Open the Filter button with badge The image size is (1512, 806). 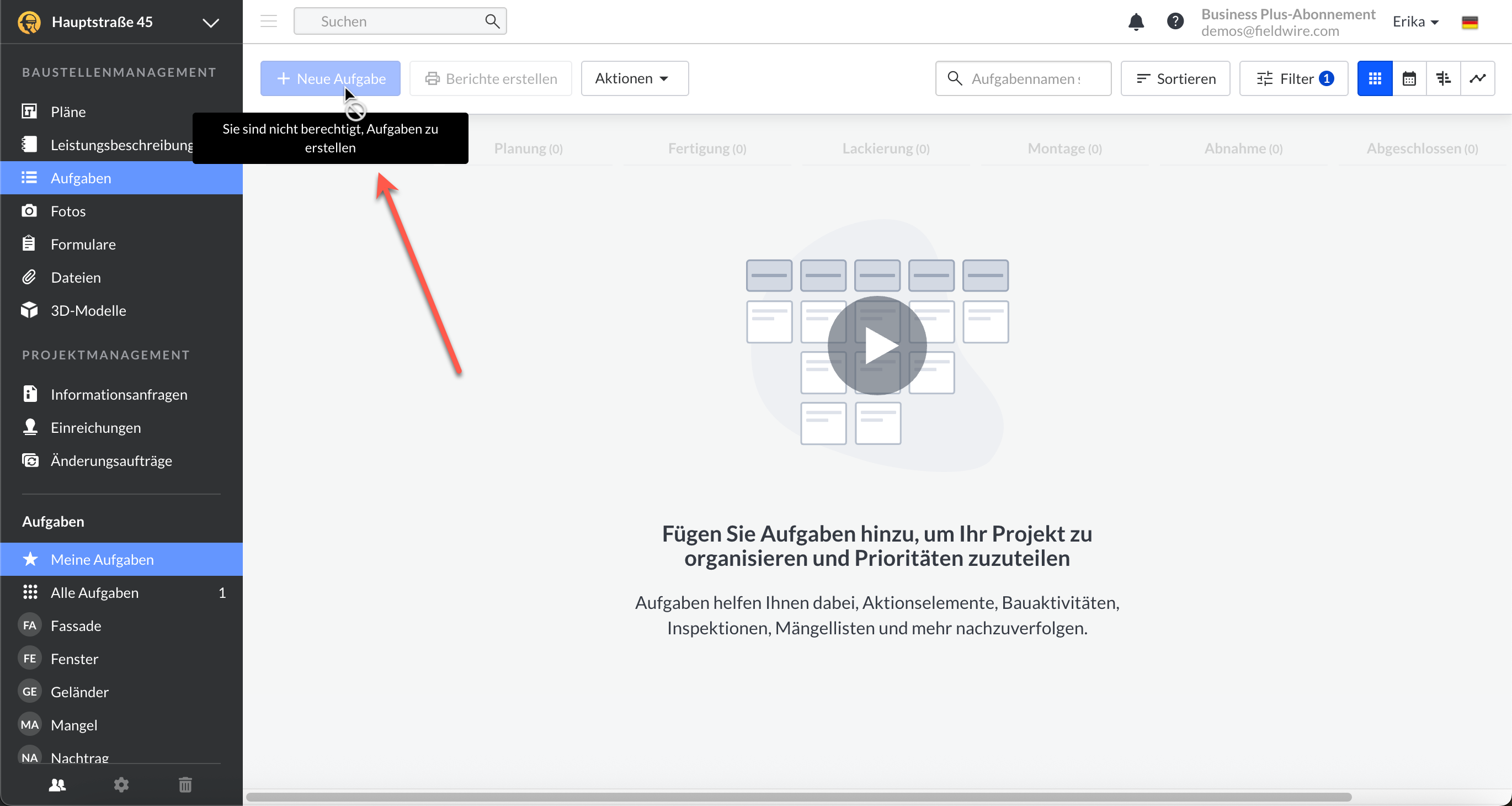pos(1293,78)
